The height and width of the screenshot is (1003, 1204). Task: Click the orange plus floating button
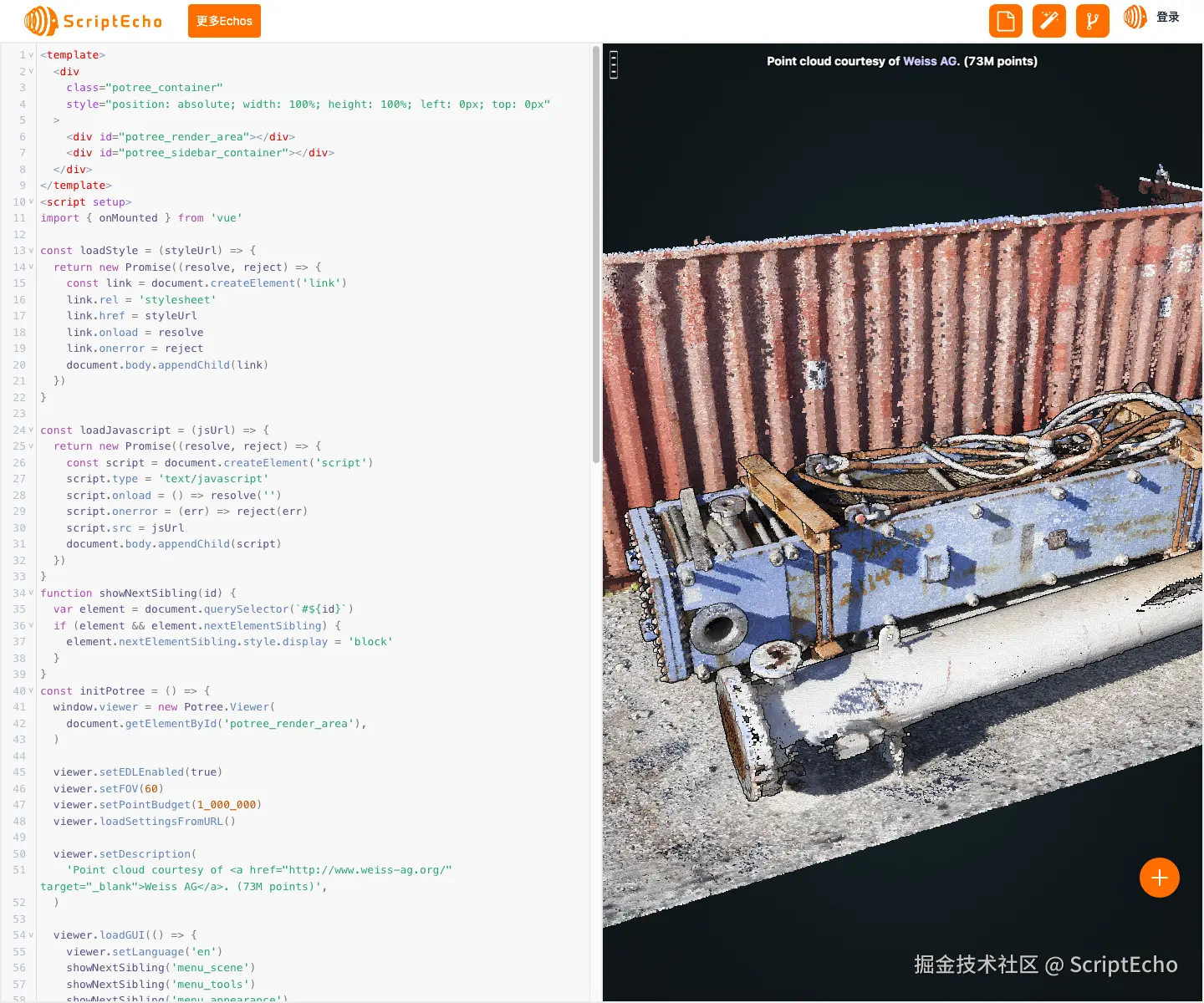pyautogui.click(x=1160, y=878)
